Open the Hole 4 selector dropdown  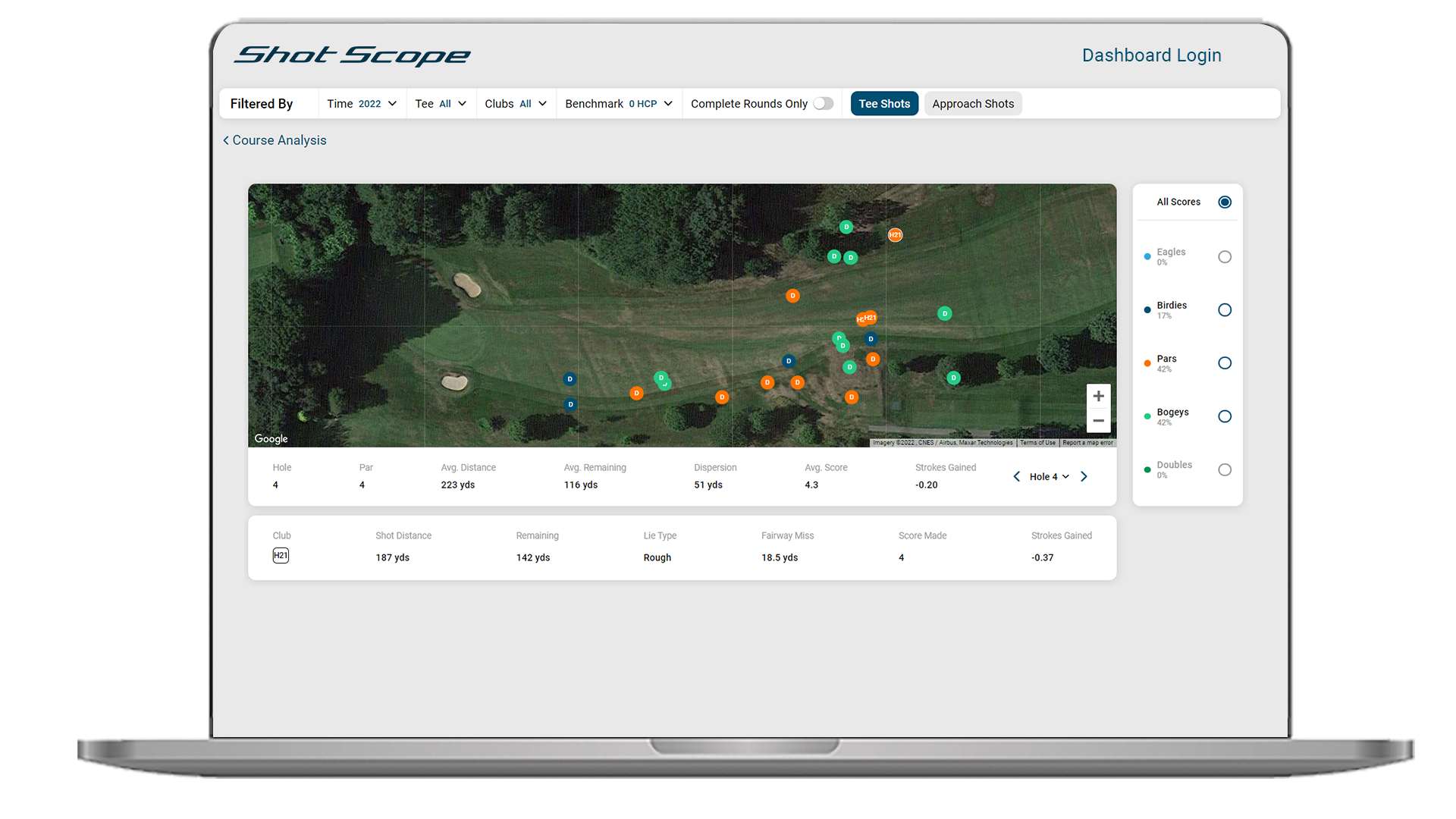pyautogui.click(x=1050, y=476)
